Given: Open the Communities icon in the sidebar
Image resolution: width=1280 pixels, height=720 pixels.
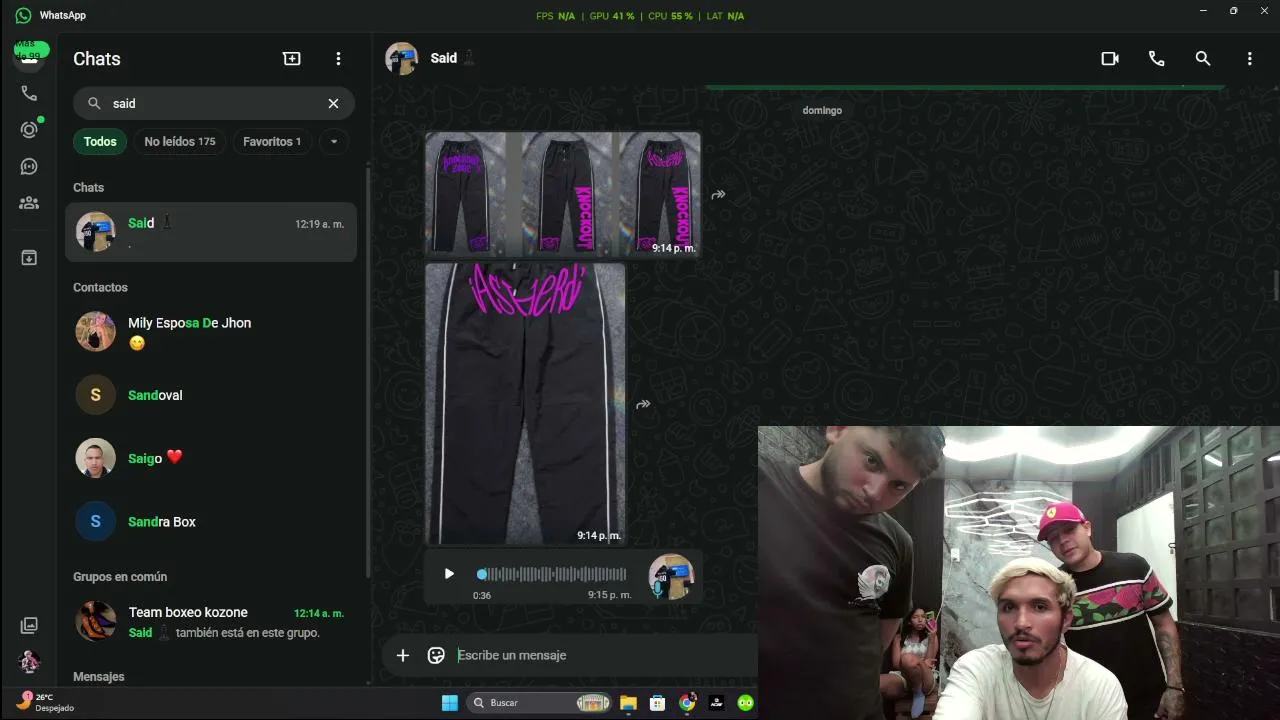Looking at the screenshot, I should pos(29,203).
